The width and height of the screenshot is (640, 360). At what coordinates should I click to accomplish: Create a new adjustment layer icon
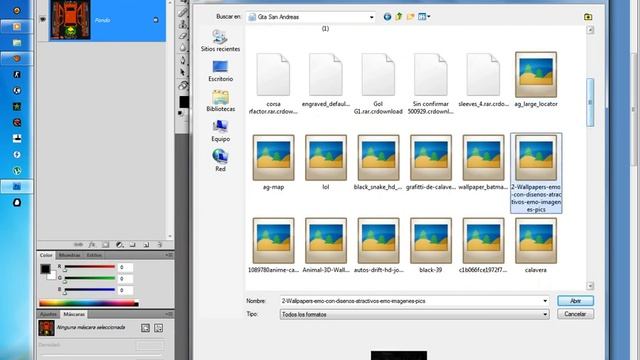click(x=120, y=244)
